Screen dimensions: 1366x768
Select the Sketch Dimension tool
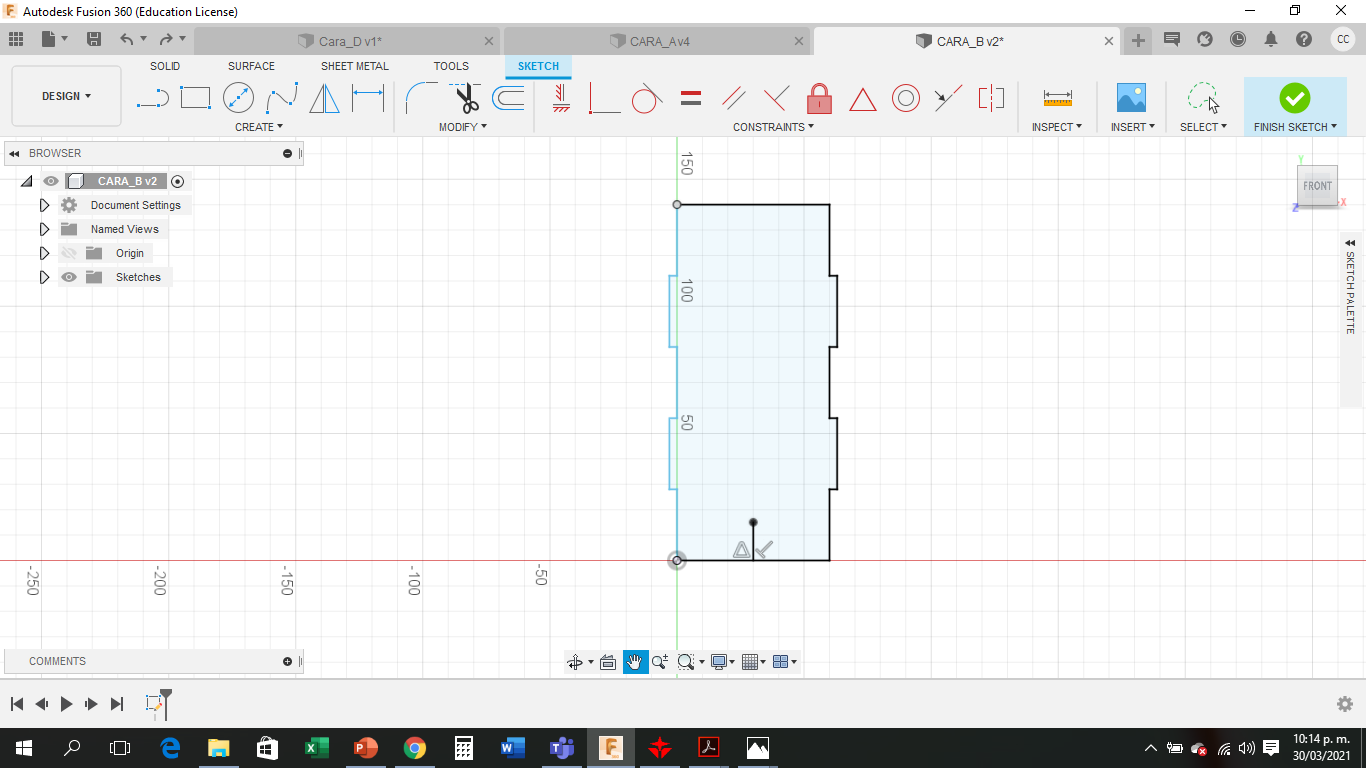tap(368, 98)
